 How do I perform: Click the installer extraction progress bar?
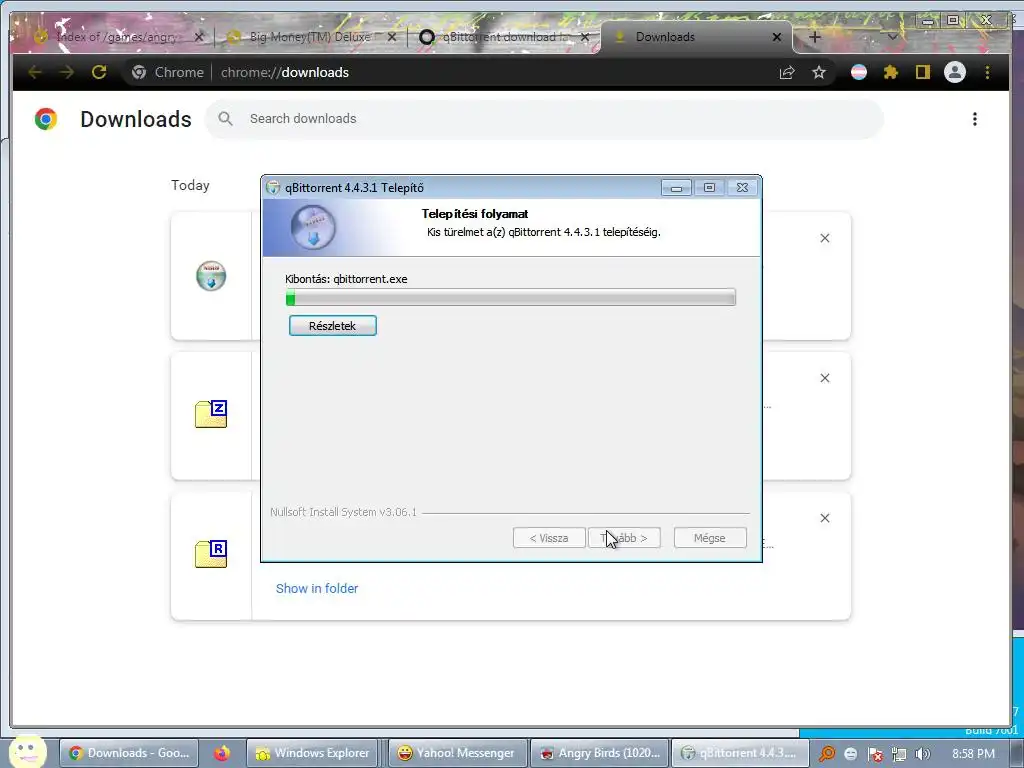point(511,298)
